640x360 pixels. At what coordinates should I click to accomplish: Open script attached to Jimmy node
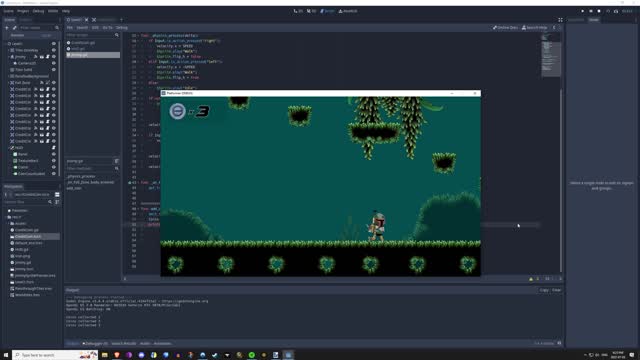48,57
